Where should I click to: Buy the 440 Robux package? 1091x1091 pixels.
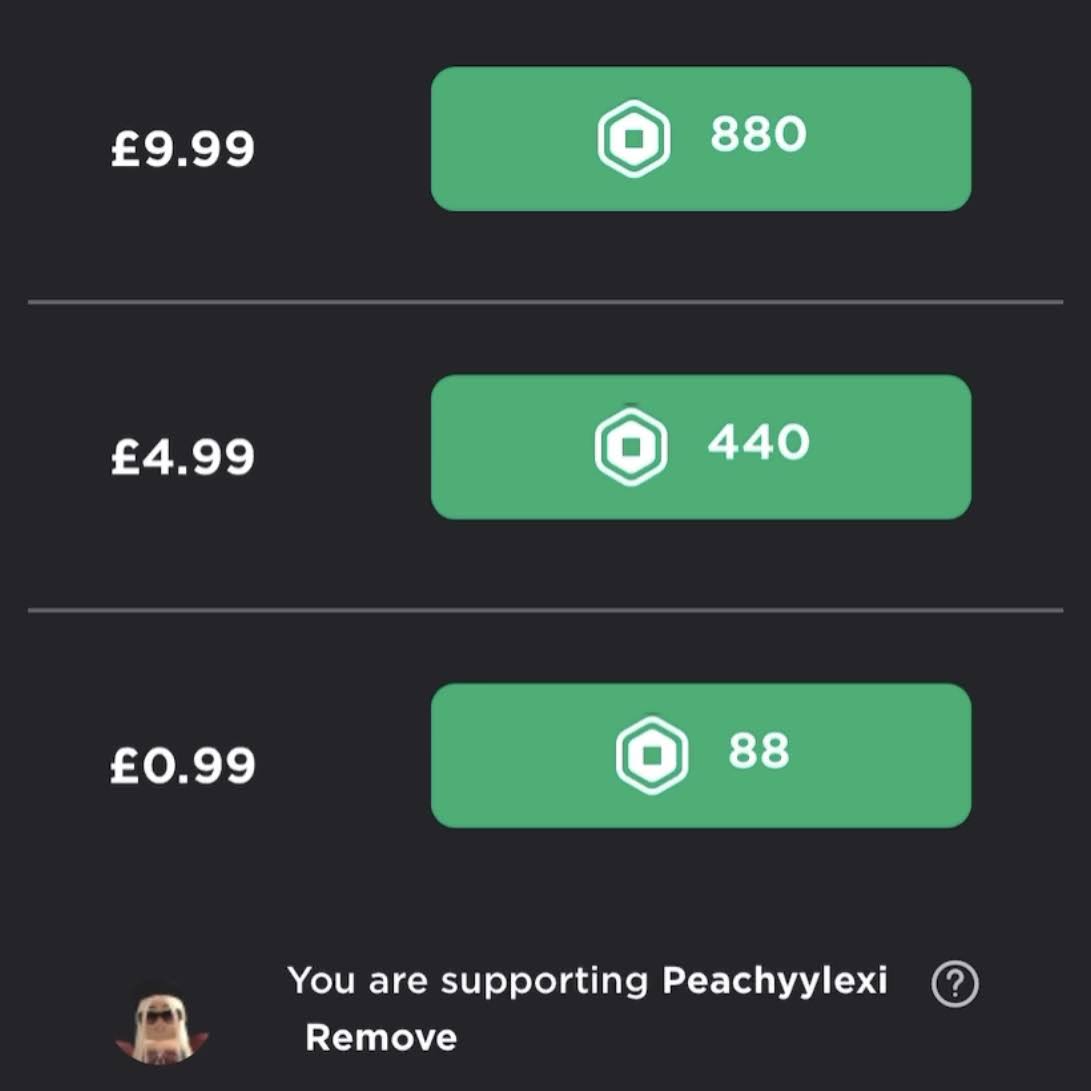700,447
